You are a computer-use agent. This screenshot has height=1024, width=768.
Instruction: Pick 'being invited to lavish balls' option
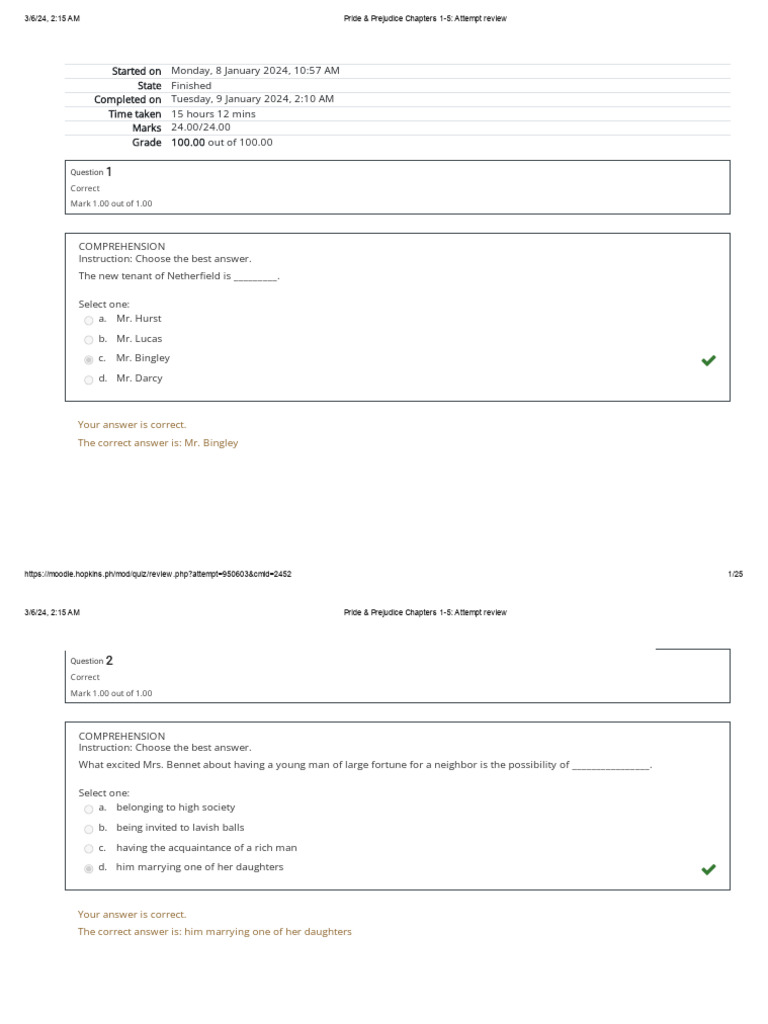89,829
